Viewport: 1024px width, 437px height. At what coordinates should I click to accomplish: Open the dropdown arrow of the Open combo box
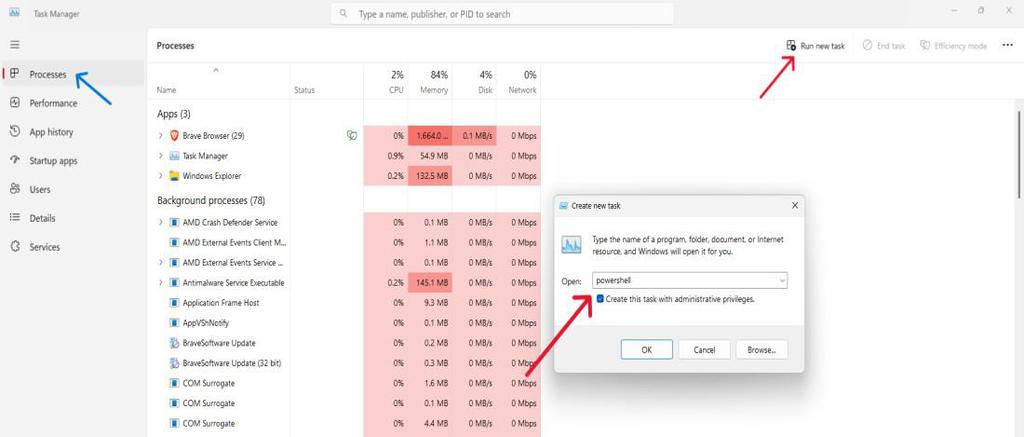tap(782, 281)
